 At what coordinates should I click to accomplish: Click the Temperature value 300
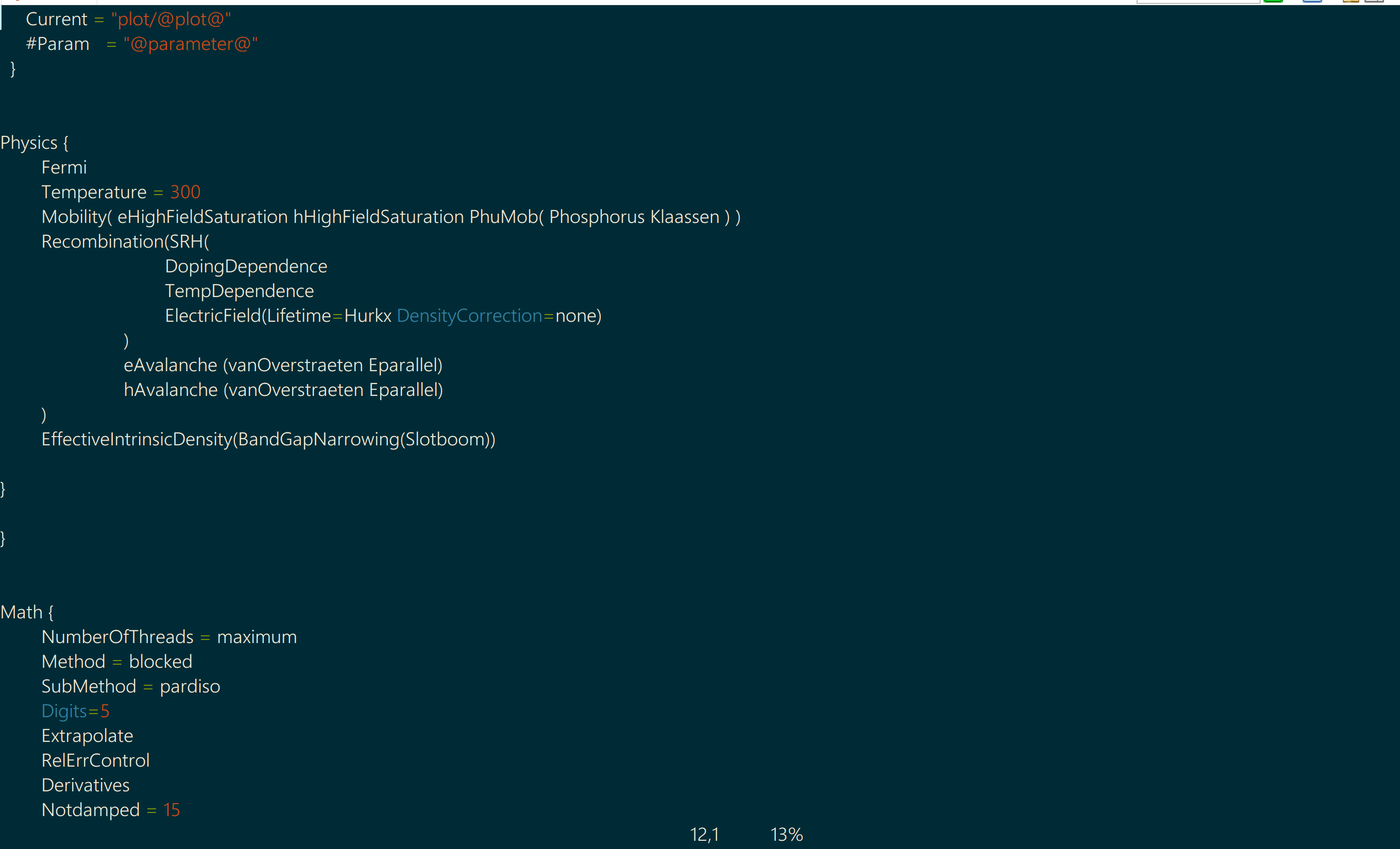(185, 192)
